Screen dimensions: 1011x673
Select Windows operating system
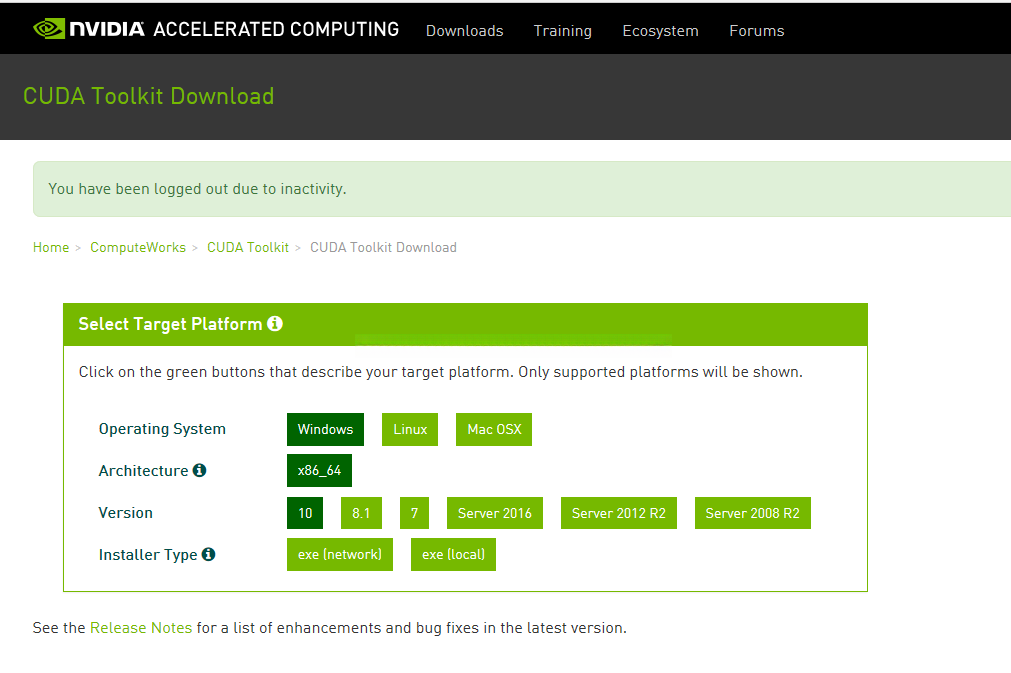point(326,429)
